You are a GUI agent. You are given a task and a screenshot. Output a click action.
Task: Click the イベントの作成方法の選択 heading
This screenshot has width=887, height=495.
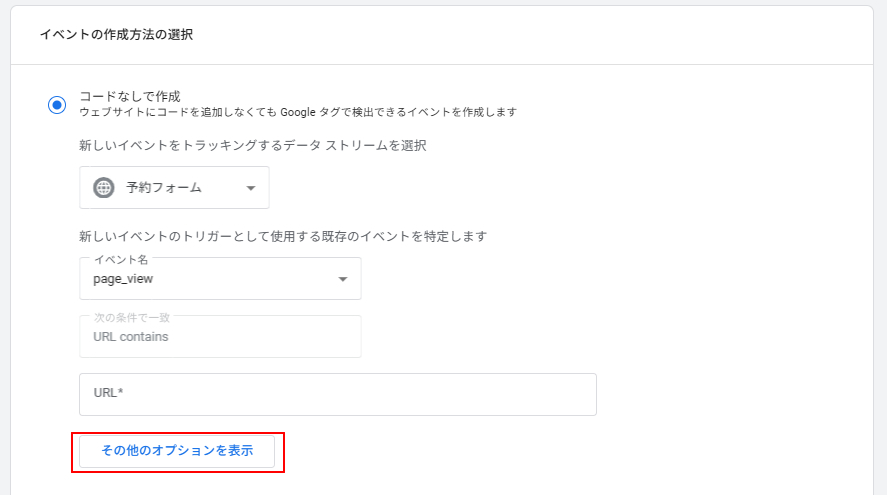tap(116, 35)
